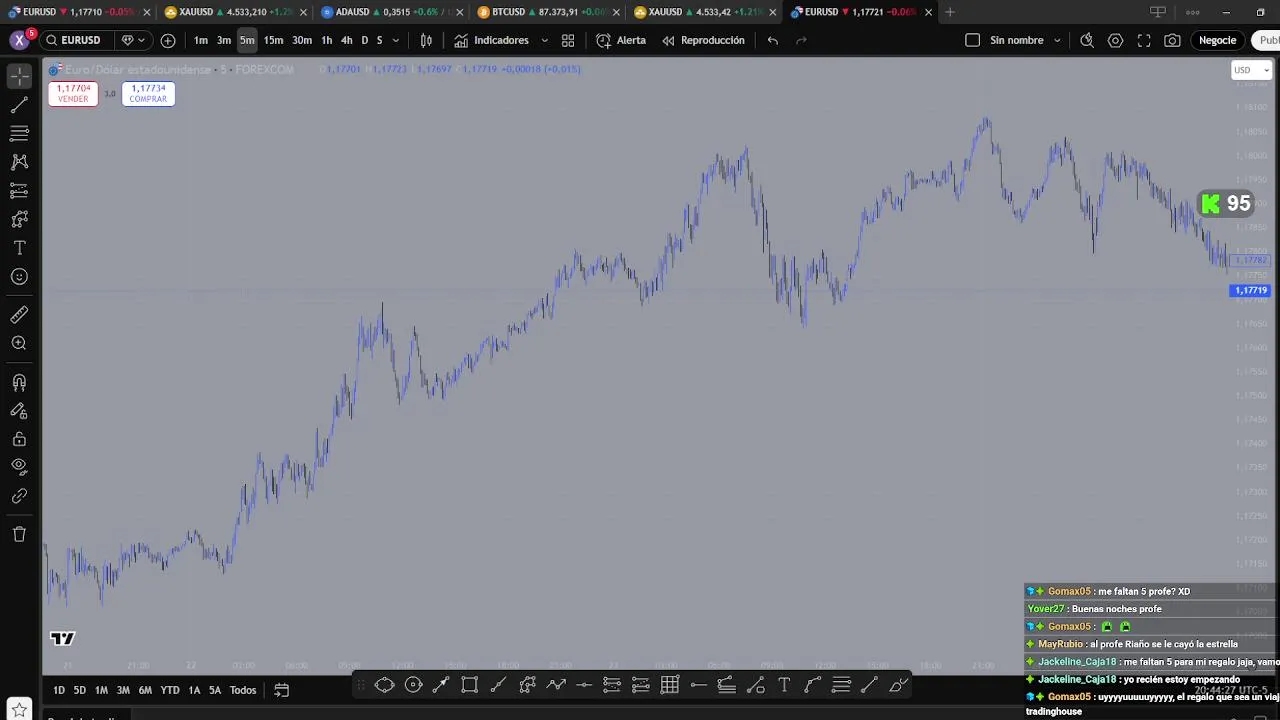
Task: Open the layout templates grid icon
Action: coord(568,40)
